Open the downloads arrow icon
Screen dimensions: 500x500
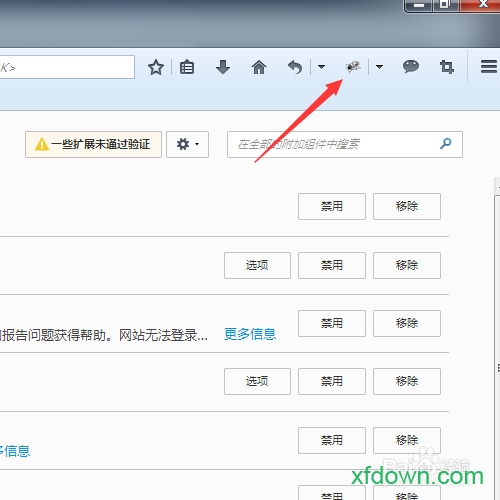pos(223,67)
